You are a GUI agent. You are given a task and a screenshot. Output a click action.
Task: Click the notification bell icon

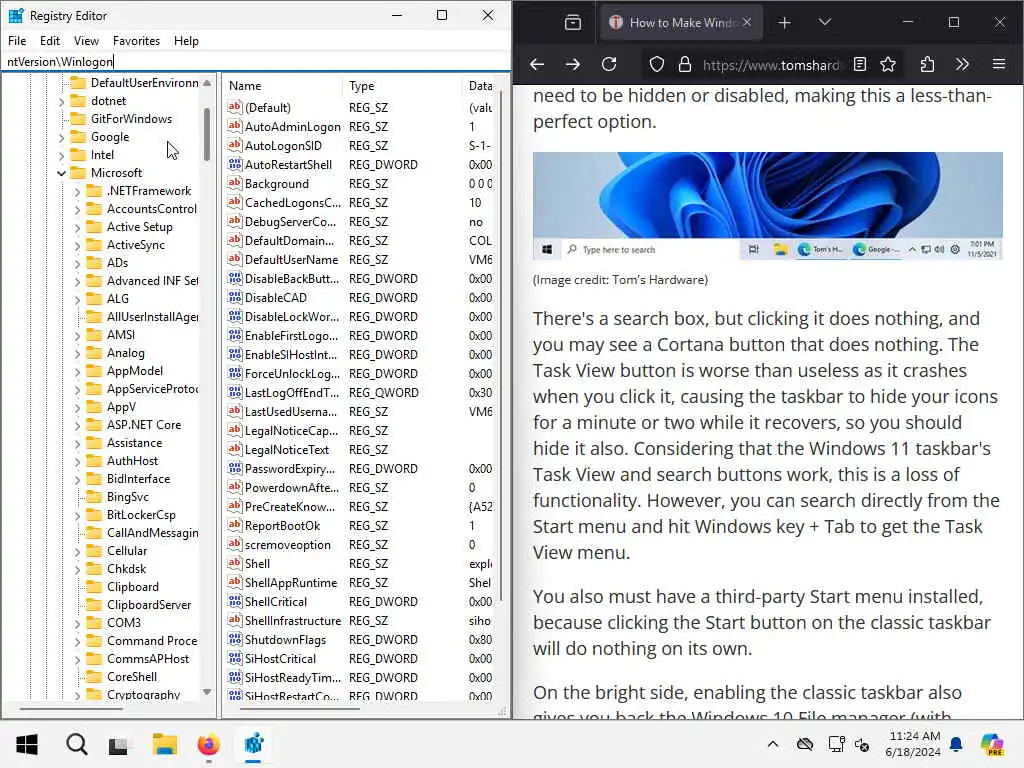pos(956,744)
